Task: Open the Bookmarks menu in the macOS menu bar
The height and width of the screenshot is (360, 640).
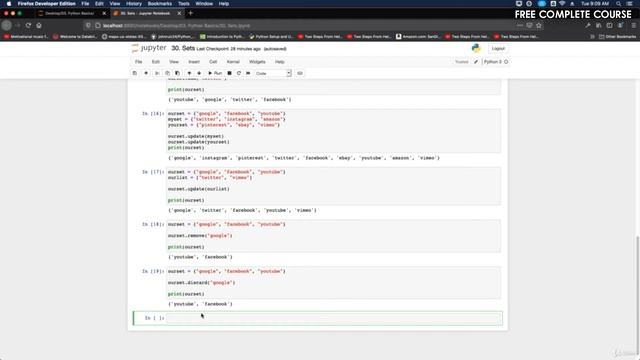Action: [160, 4]
